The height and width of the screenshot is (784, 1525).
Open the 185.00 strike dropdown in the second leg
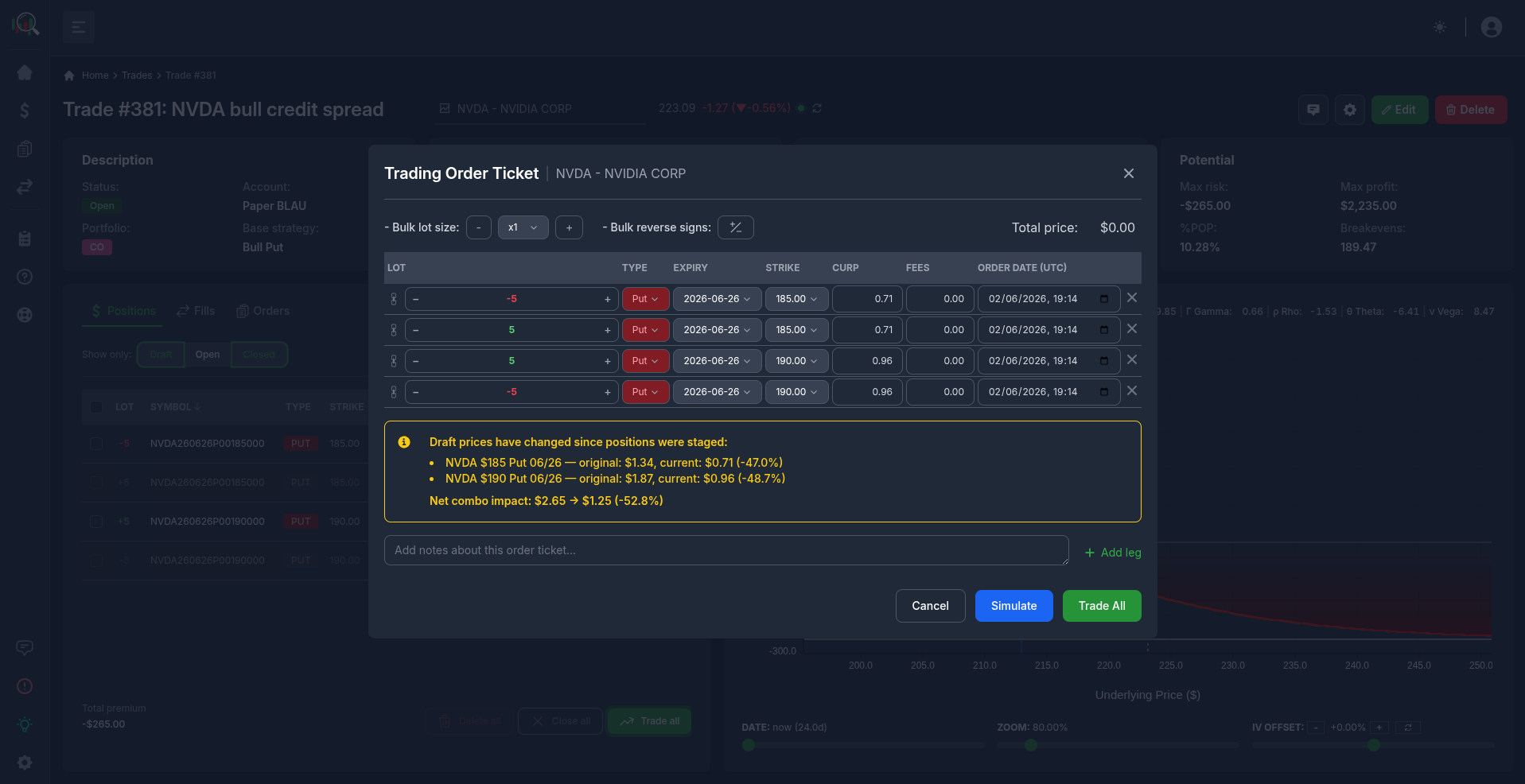point(796,330)
